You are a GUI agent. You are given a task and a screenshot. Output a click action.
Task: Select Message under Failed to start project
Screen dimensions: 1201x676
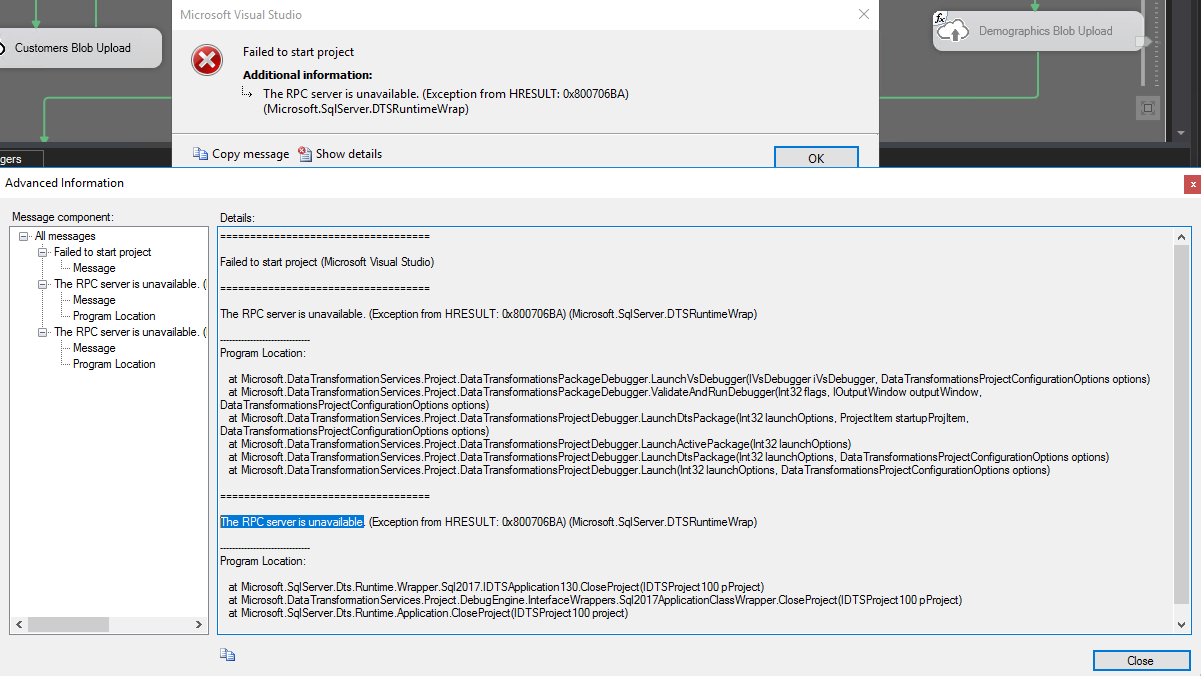coord(94,268)
